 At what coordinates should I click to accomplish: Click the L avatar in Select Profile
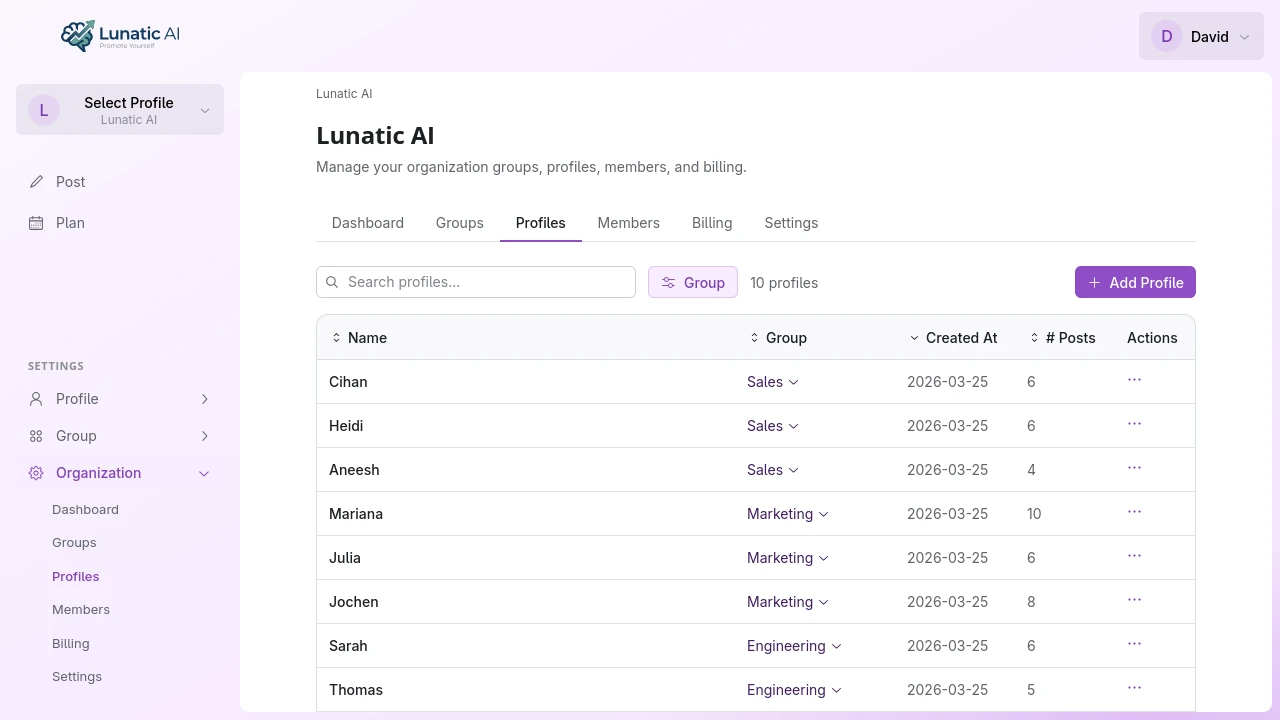coord(44,110)
